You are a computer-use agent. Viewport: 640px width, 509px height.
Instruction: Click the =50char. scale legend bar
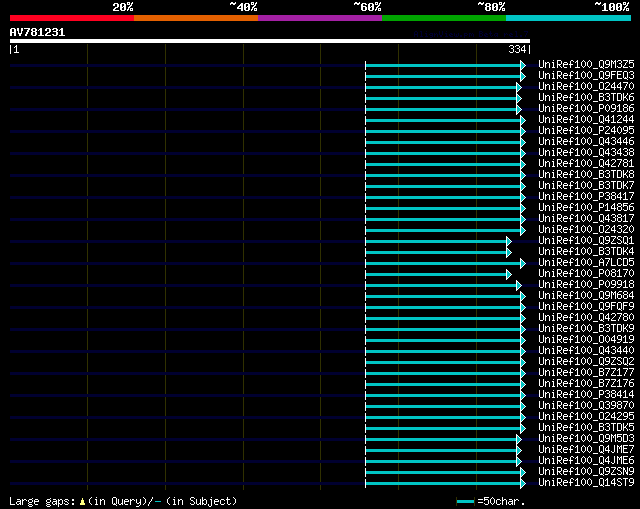465,501
